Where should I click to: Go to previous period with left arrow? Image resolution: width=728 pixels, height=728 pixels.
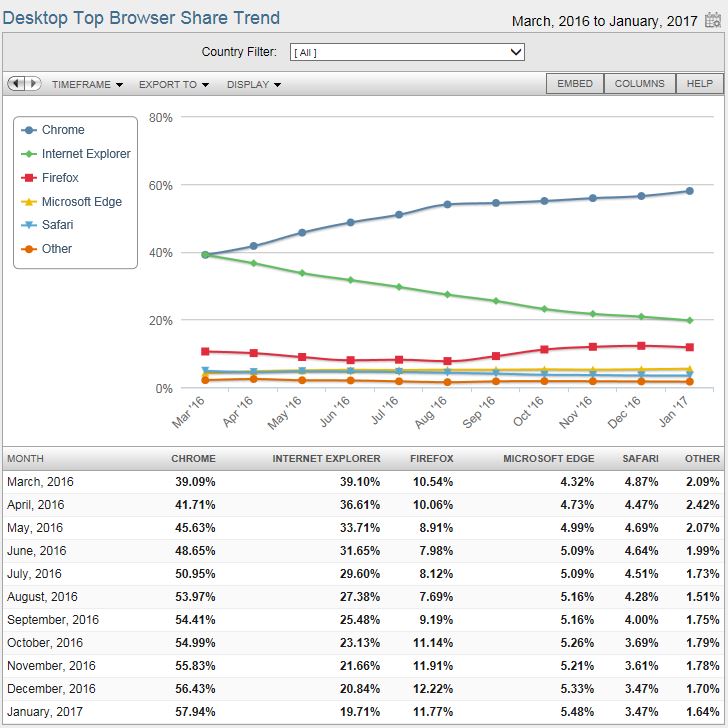click(x=16, y=84)
